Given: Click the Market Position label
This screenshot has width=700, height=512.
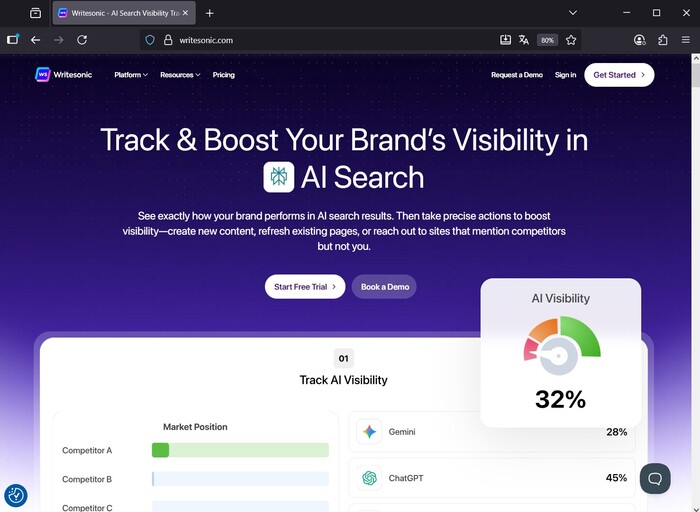Looking at the screenshot, I should (195, 427).
